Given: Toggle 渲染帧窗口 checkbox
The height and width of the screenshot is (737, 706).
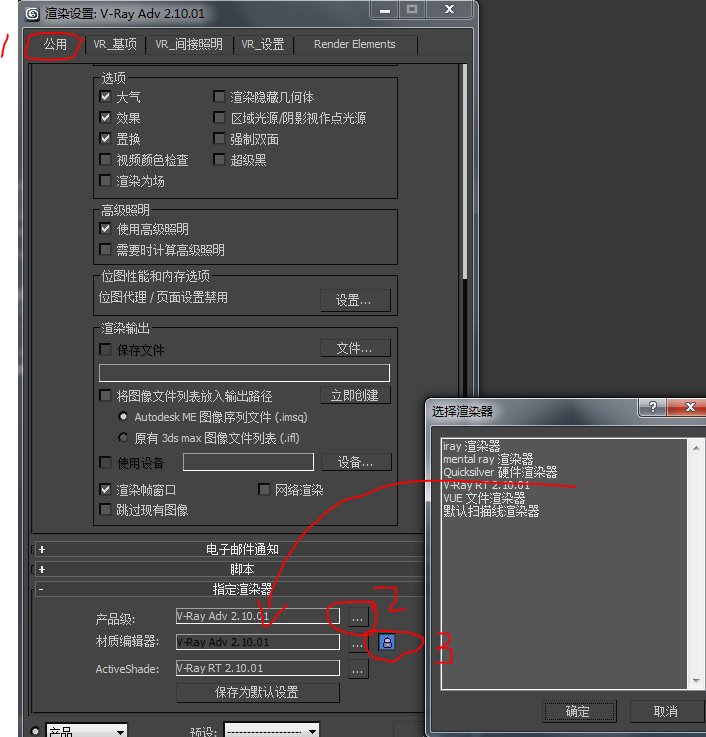Looking at the screenshot, I should click(105, 489).
